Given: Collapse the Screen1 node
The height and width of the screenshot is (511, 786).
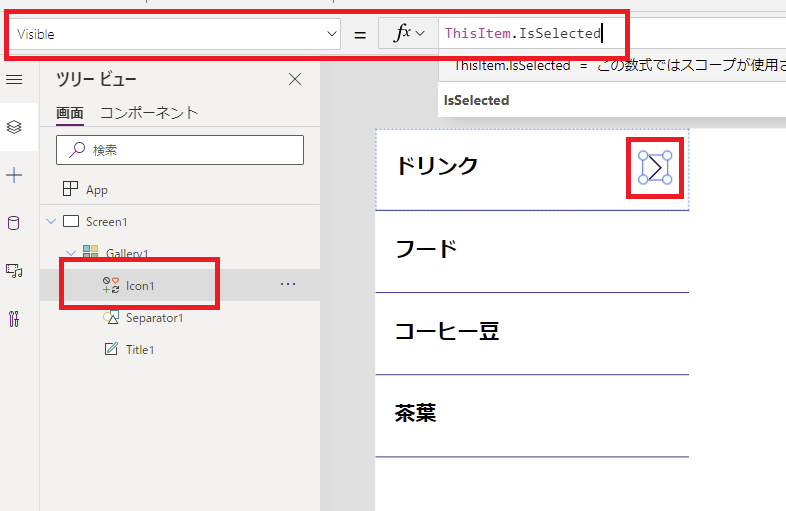Looking at the screenshot, I should pyautogui.click(x=51, y=221).
